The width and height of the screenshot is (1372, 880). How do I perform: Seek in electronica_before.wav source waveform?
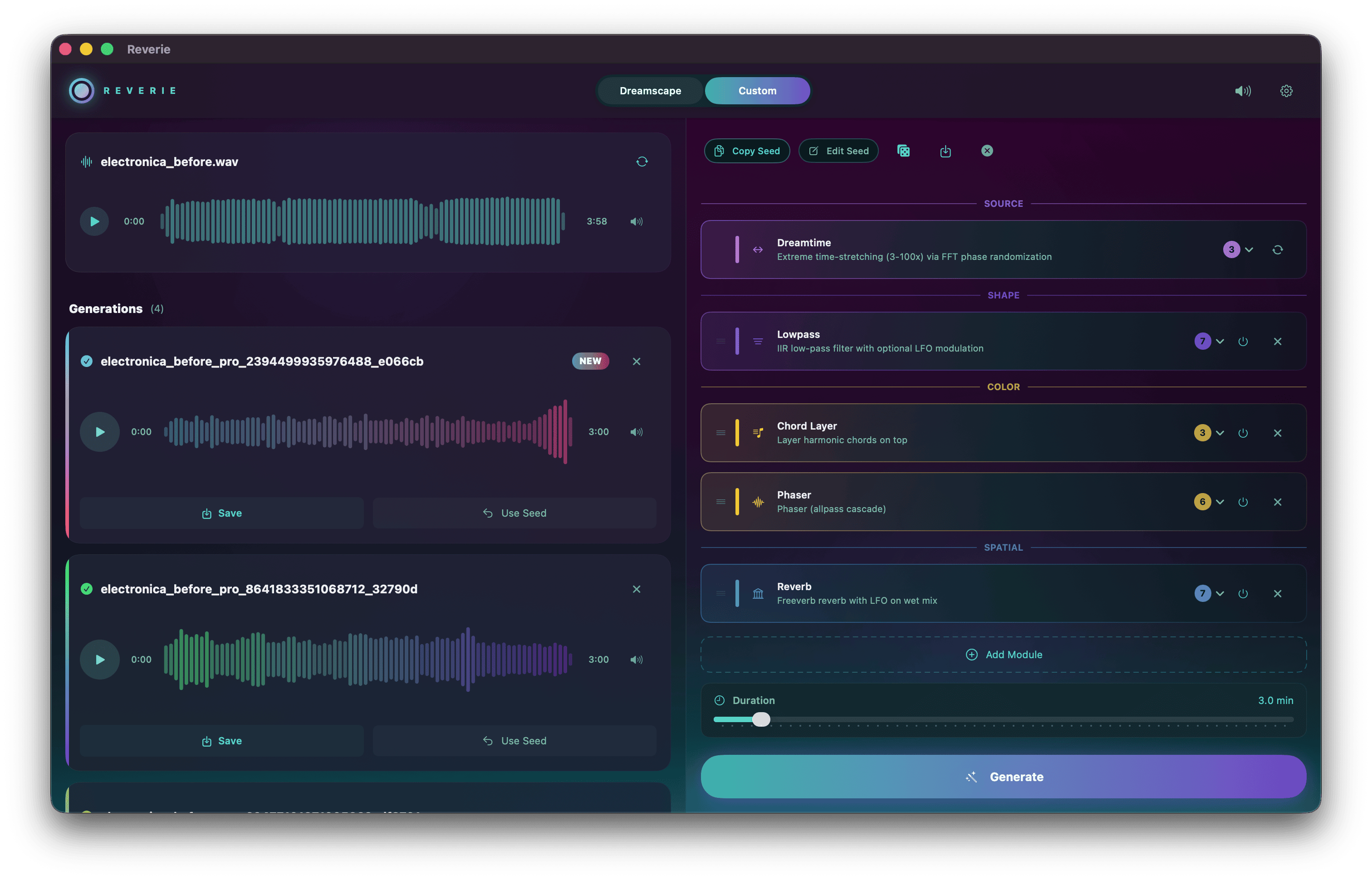coord(363,221)
